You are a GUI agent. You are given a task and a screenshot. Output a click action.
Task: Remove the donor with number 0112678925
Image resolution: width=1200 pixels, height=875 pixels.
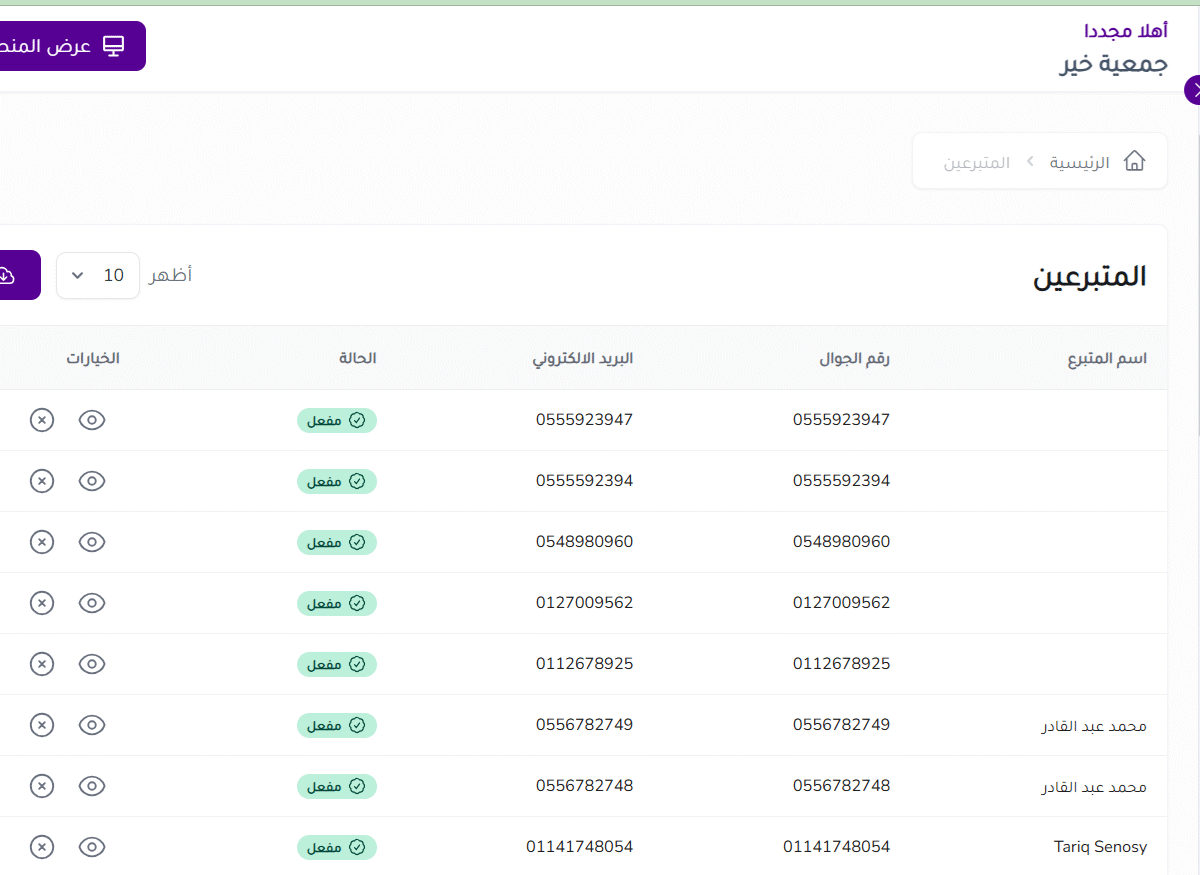41,664
